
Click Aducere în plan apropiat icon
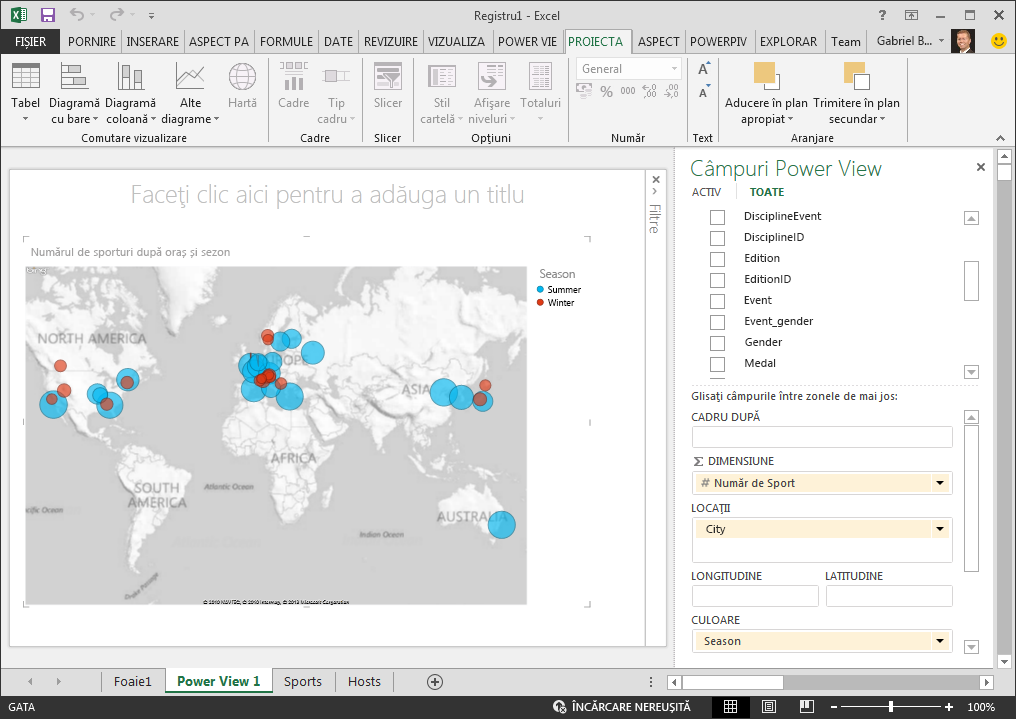click(x=767, y=76)
